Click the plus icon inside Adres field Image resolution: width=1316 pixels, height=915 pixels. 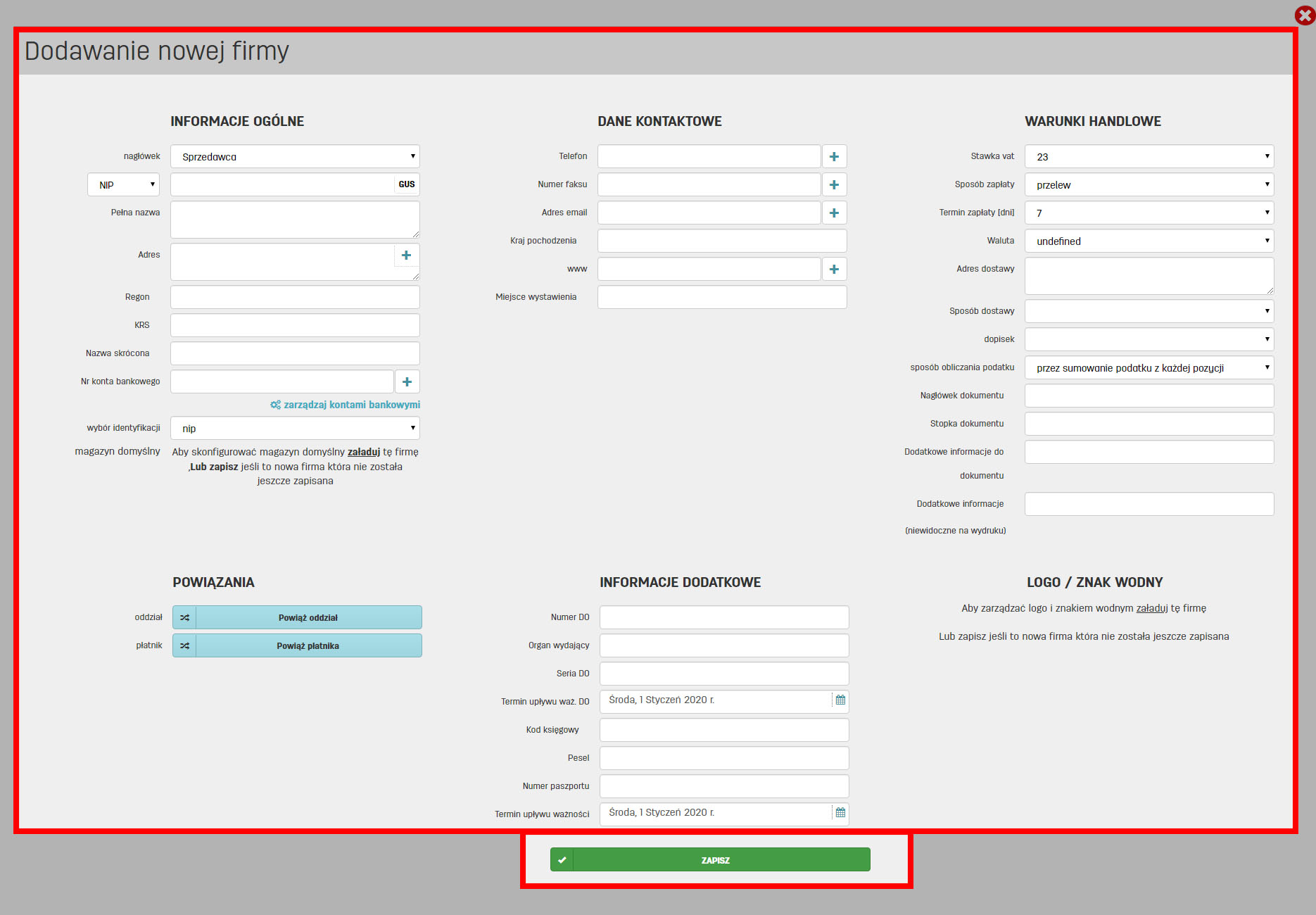406,255
